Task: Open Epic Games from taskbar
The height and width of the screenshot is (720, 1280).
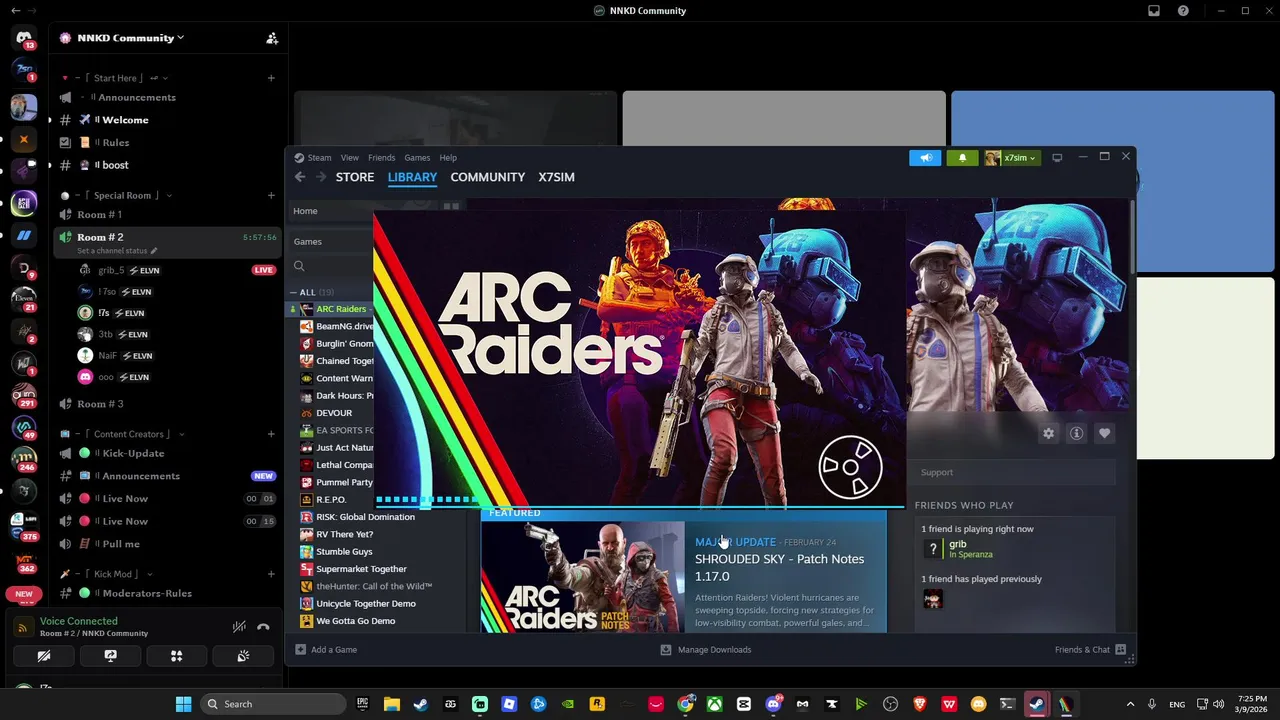Action: 362,704
